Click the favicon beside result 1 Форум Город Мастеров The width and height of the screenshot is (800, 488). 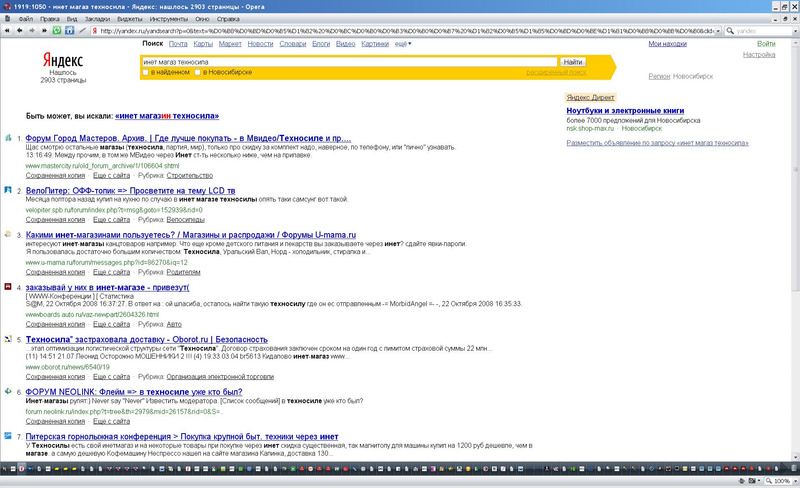8,138
